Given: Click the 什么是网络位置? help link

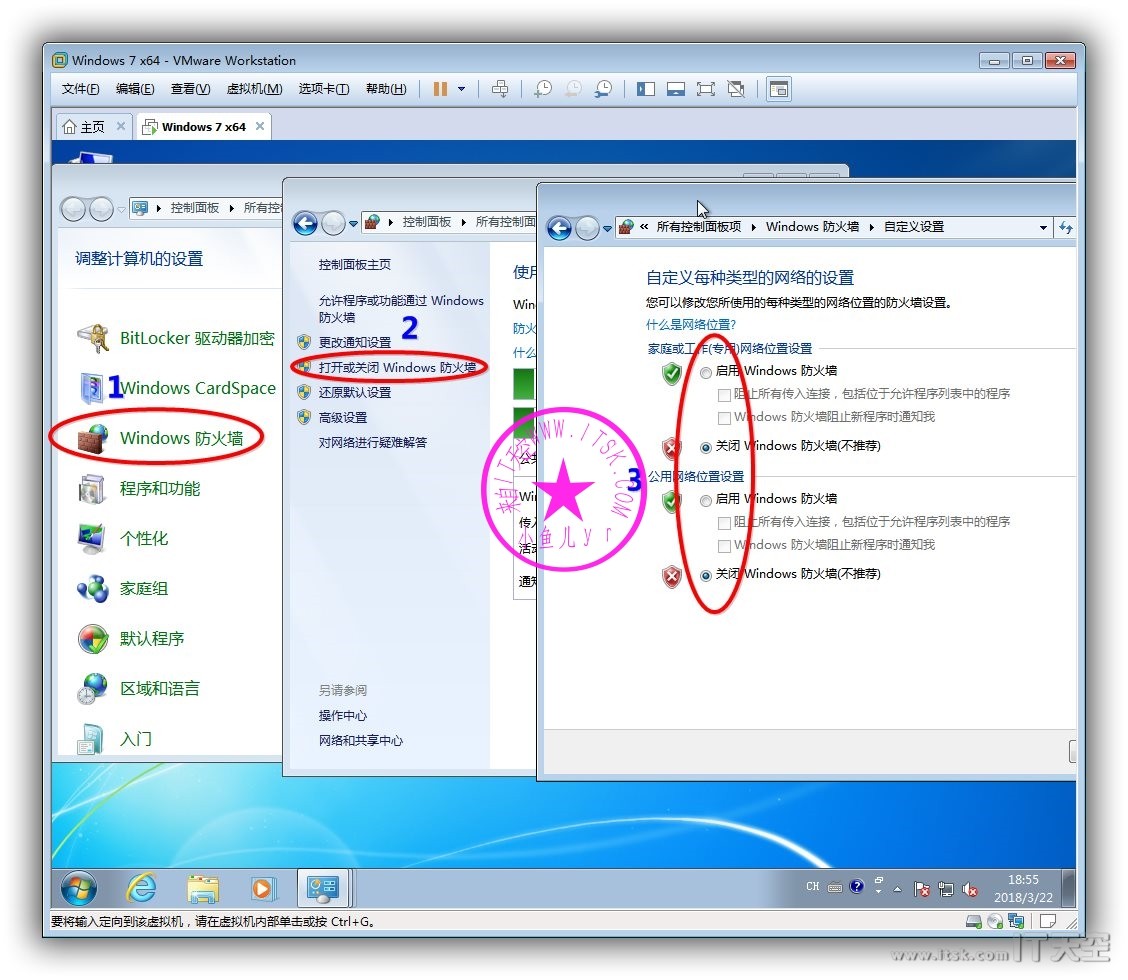Looking at the screenshot, I should 691,325.
